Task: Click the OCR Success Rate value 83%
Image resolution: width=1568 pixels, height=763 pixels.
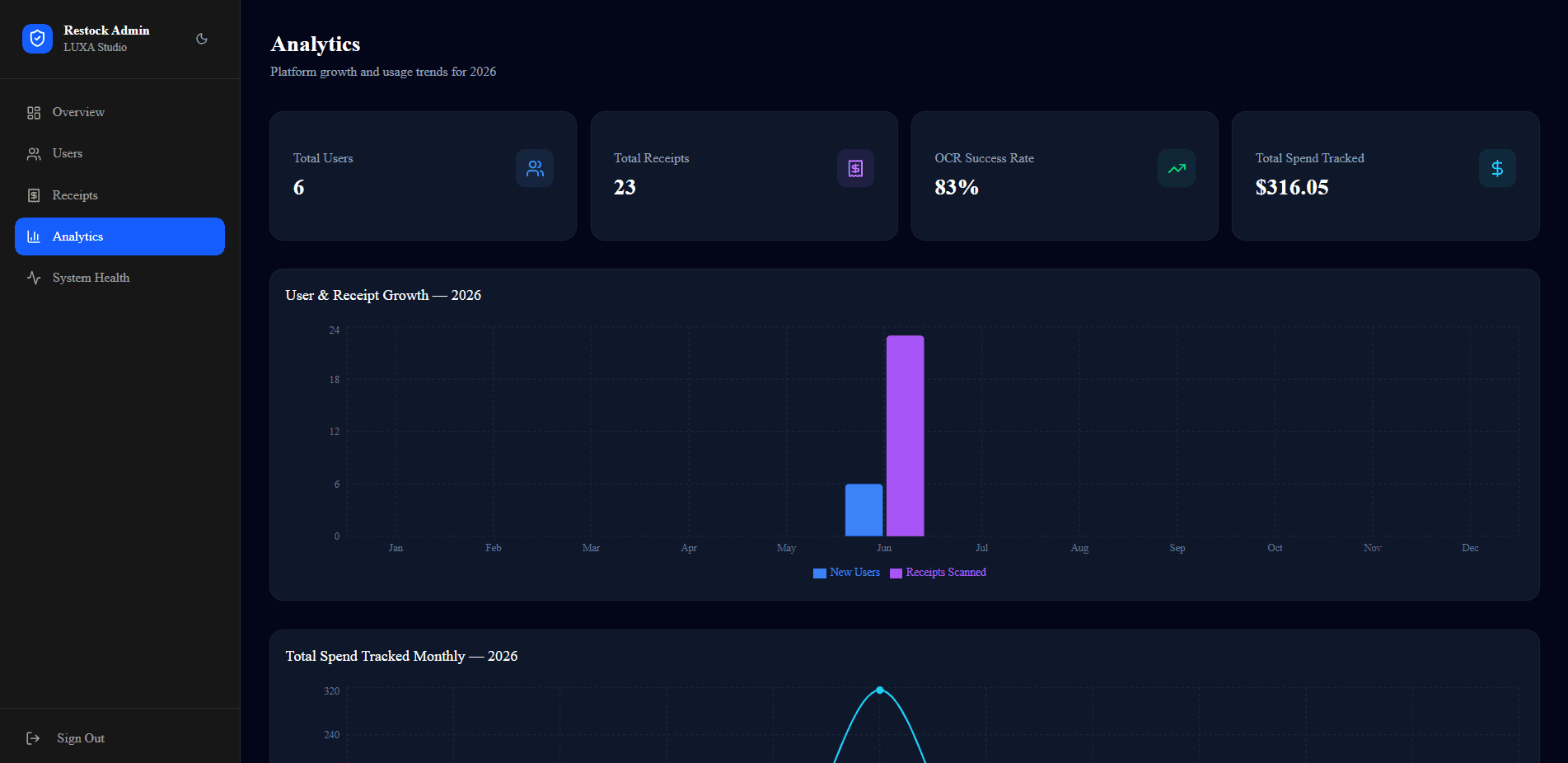Action: point(957,188)
